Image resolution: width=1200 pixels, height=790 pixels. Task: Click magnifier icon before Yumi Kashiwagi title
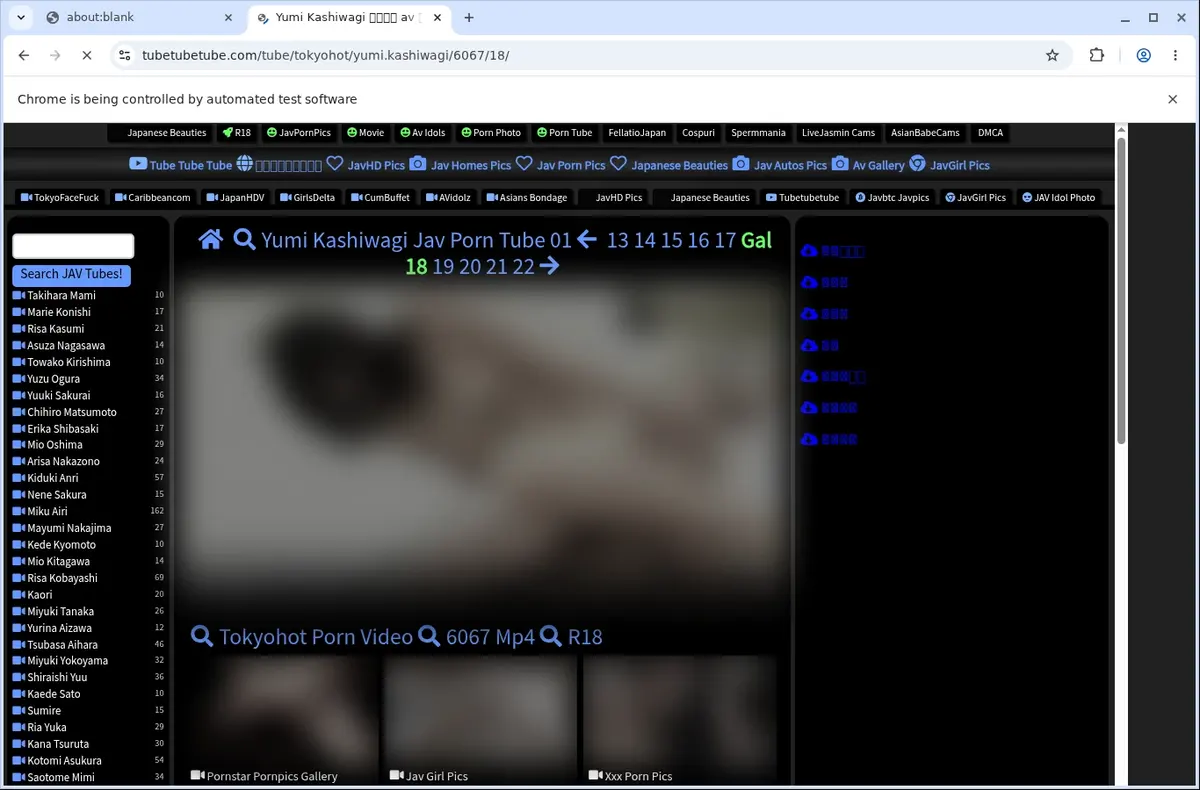point(244,239)
